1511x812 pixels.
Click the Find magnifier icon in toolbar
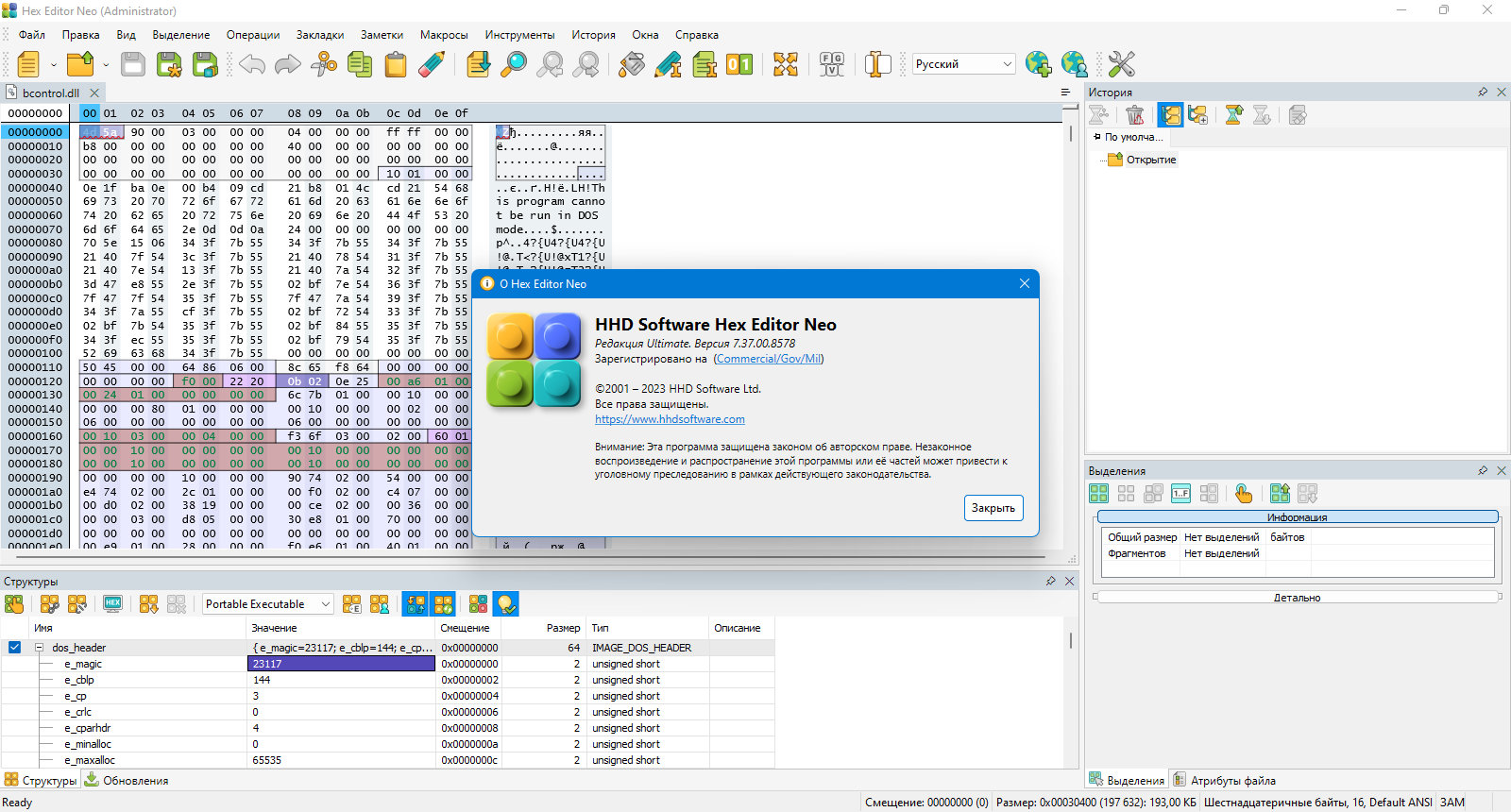(514, 64)
